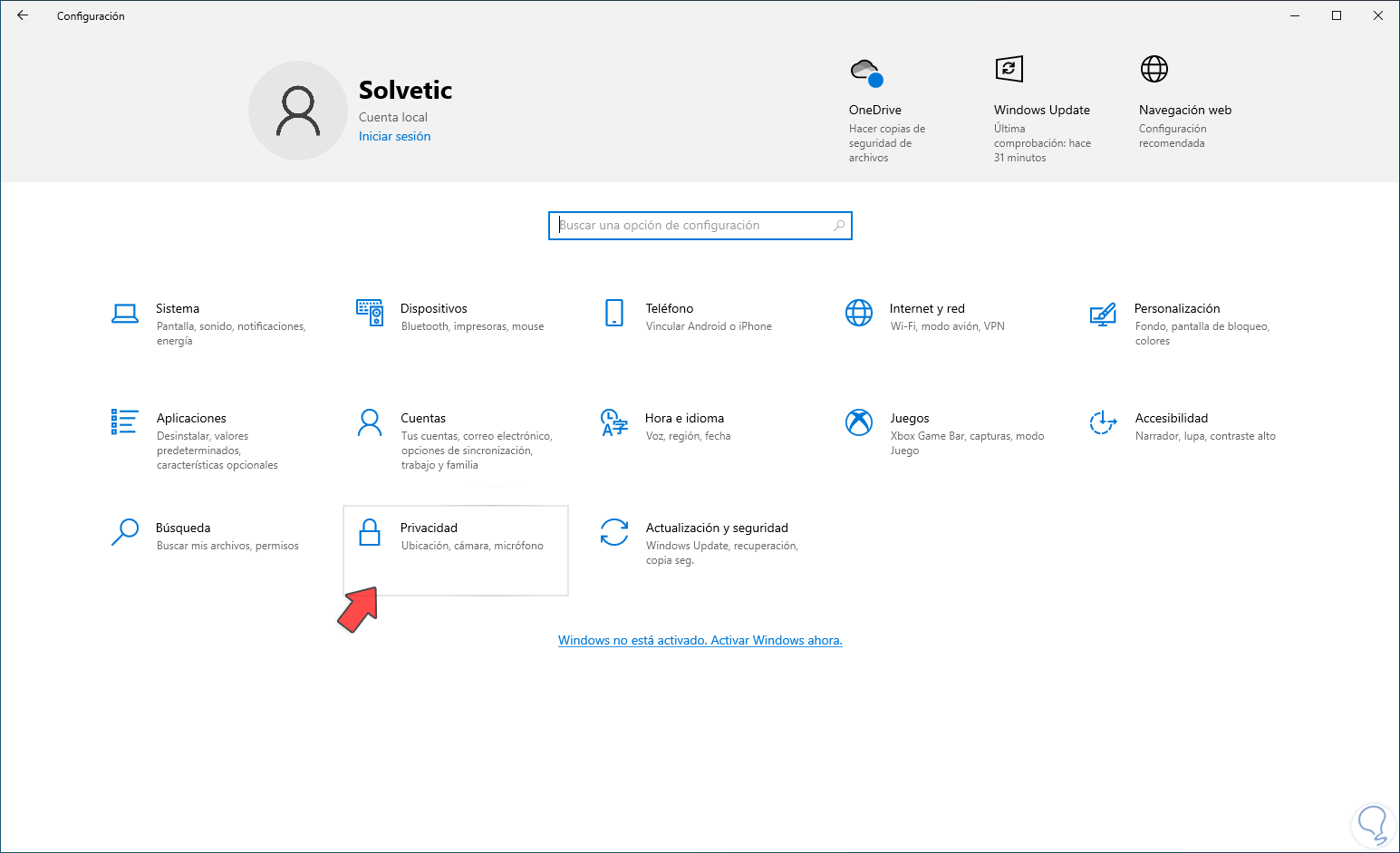
Task: Click 'Narrador, lupa, contraste alto' description
Action: point(1205,436)
